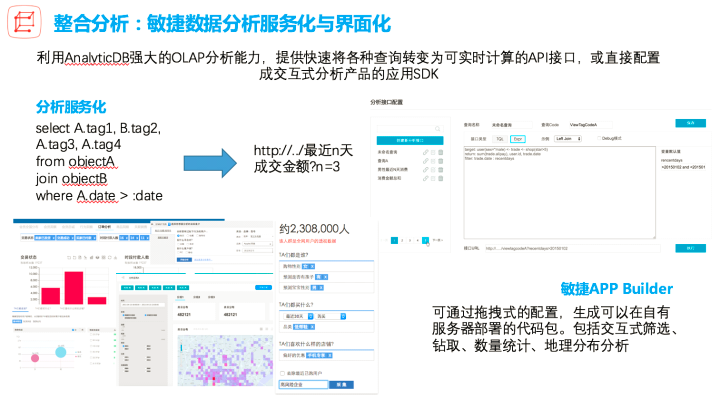Go to page 3 of the query list
Image resolution: width=725 pixels, height=395 pixels.
point(410,240)
